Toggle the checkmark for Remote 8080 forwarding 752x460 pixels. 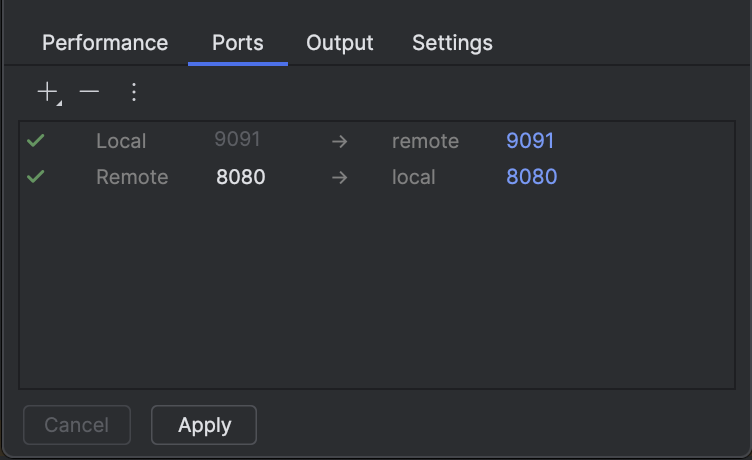click(35, 177)
